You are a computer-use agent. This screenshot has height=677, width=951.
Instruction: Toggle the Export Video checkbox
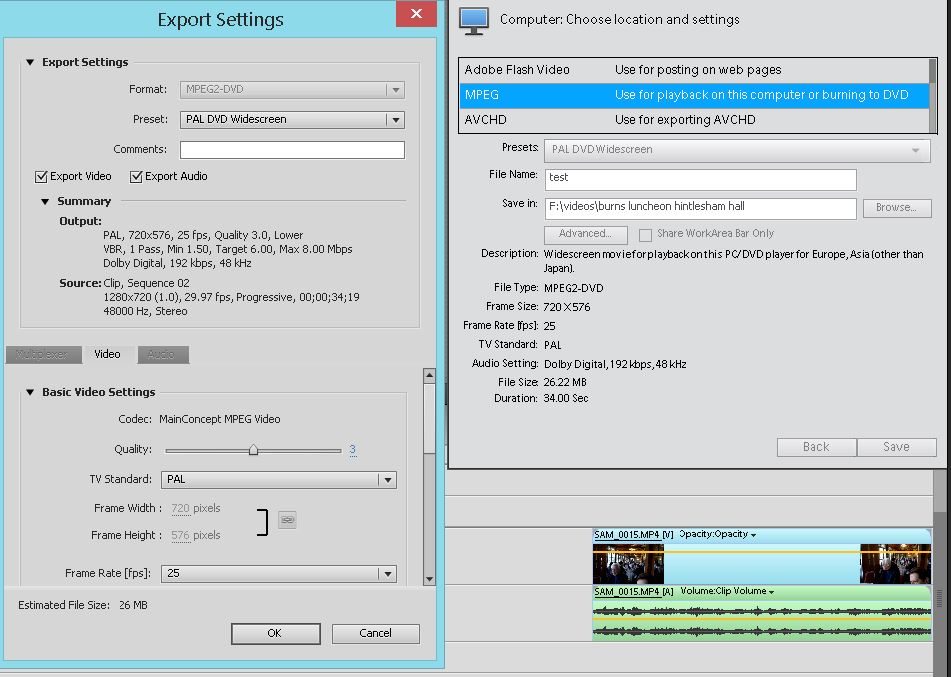pos(42,177)
